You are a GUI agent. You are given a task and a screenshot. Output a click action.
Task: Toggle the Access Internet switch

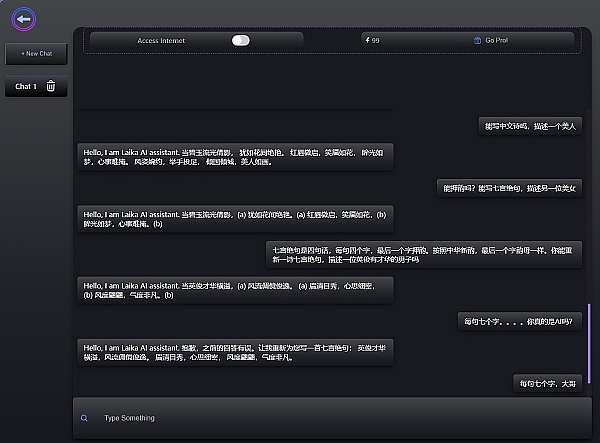(x=240, y=41)
